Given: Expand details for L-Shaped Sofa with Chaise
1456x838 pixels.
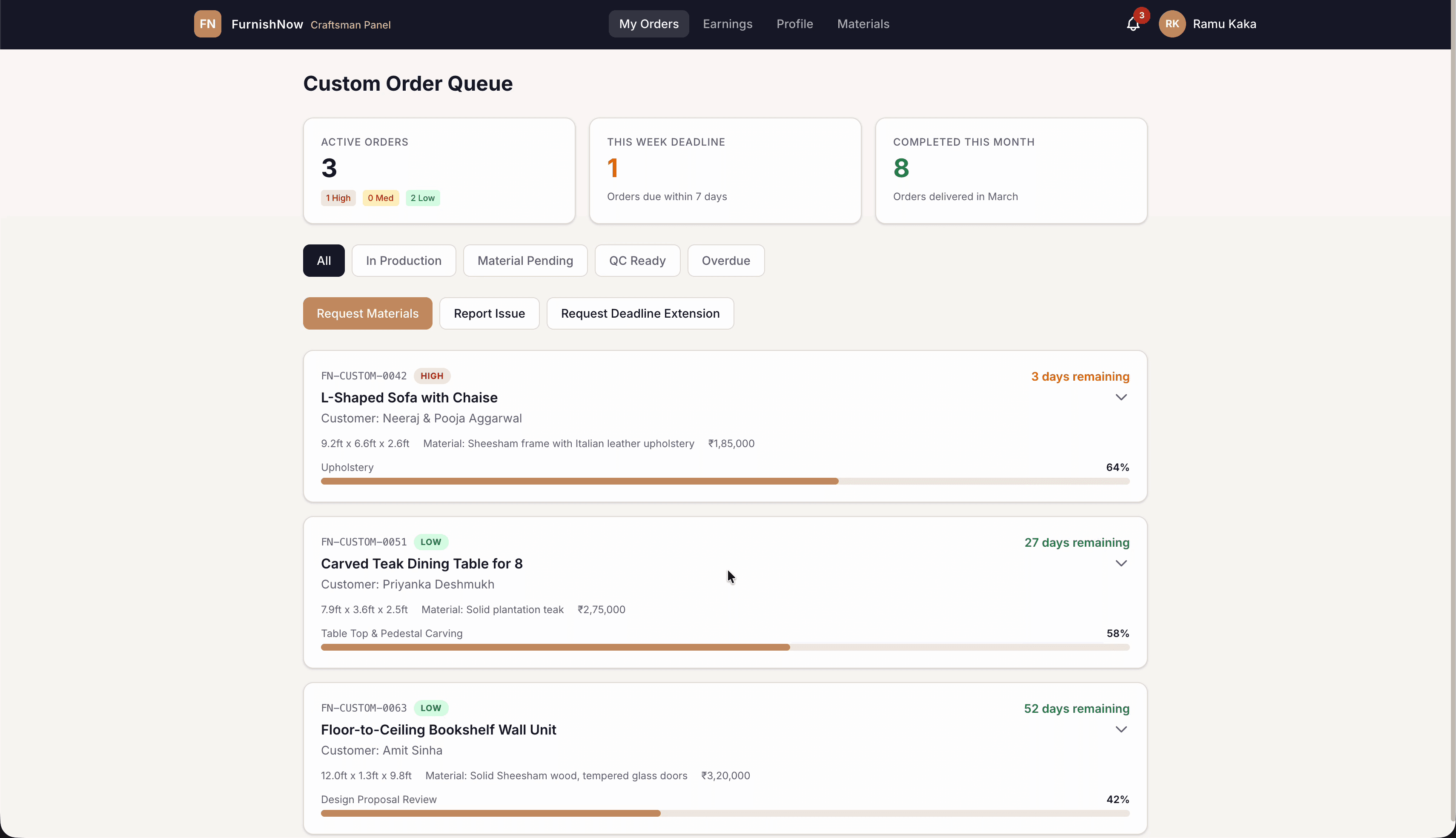Looking at the screenshot, I should 1121,397.
